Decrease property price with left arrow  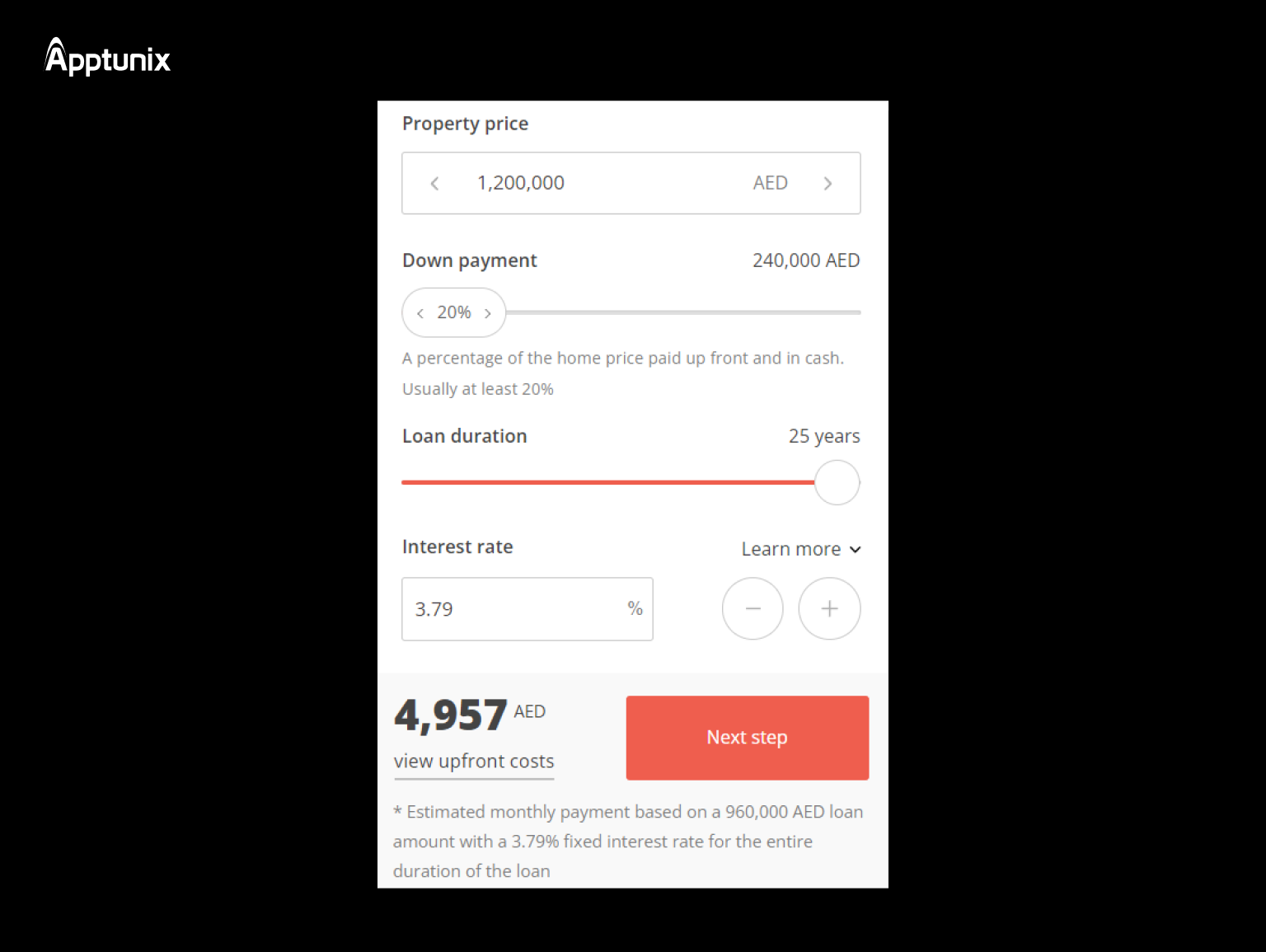point(434,183)
